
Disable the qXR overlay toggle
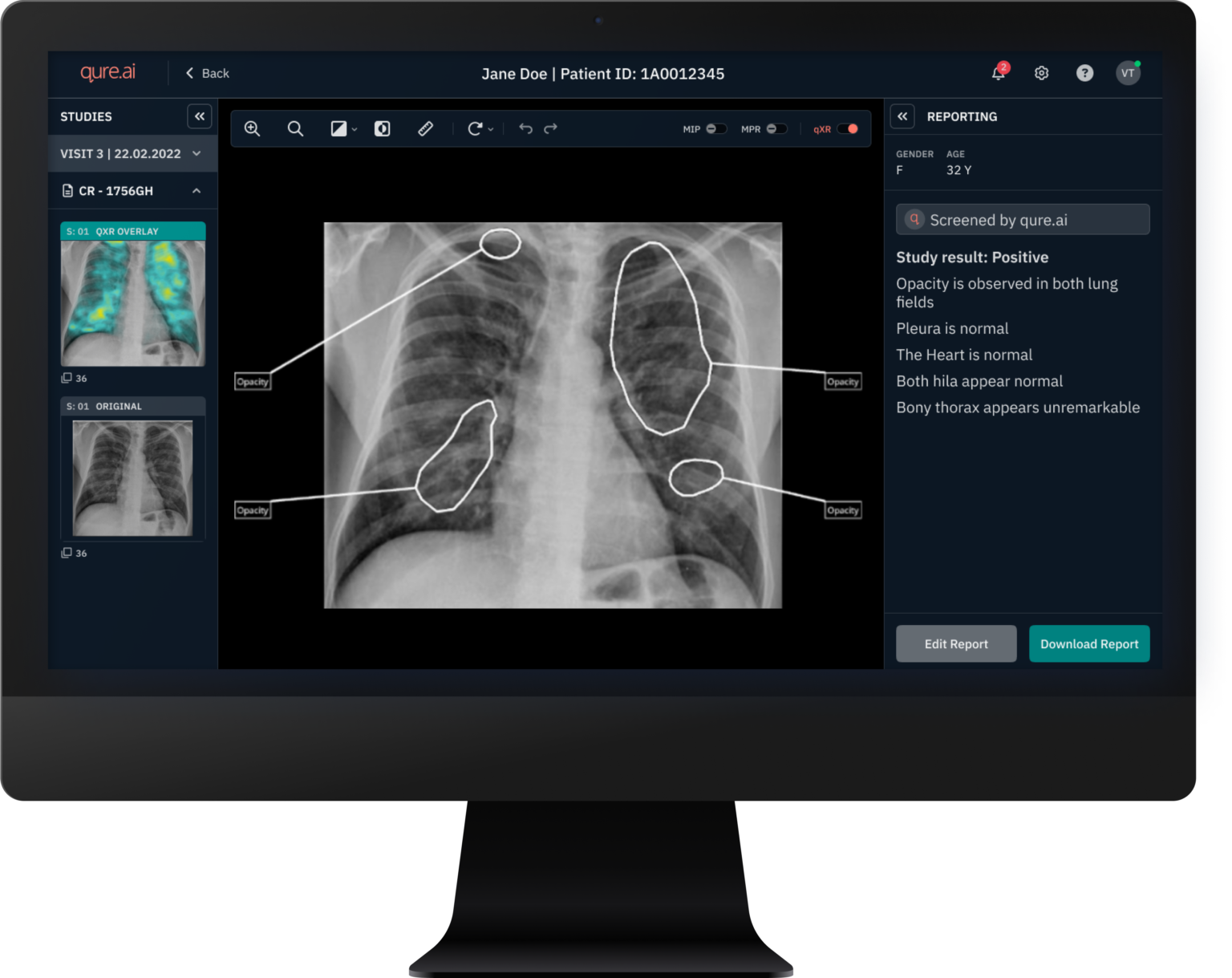[849, 128]
